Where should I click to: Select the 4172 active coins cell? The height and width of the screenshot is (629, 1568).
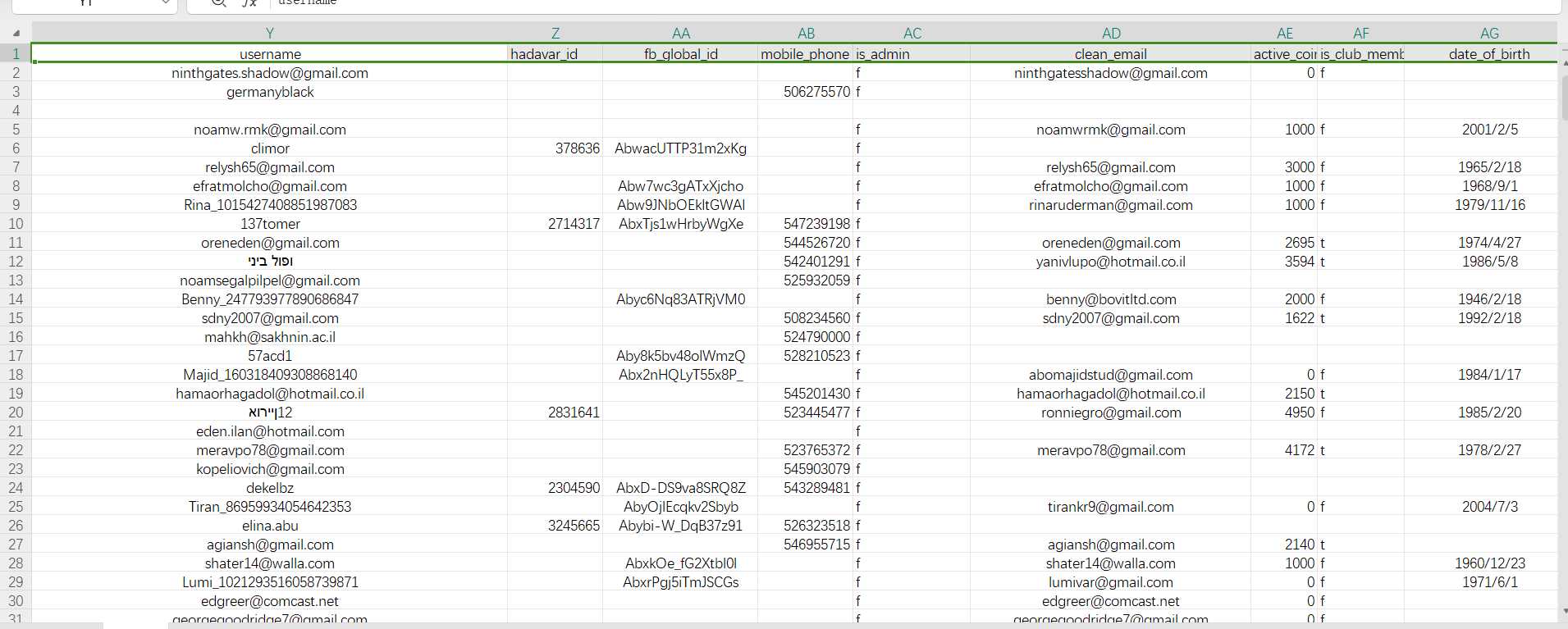pyautogui.click(x=1285, y=450)
